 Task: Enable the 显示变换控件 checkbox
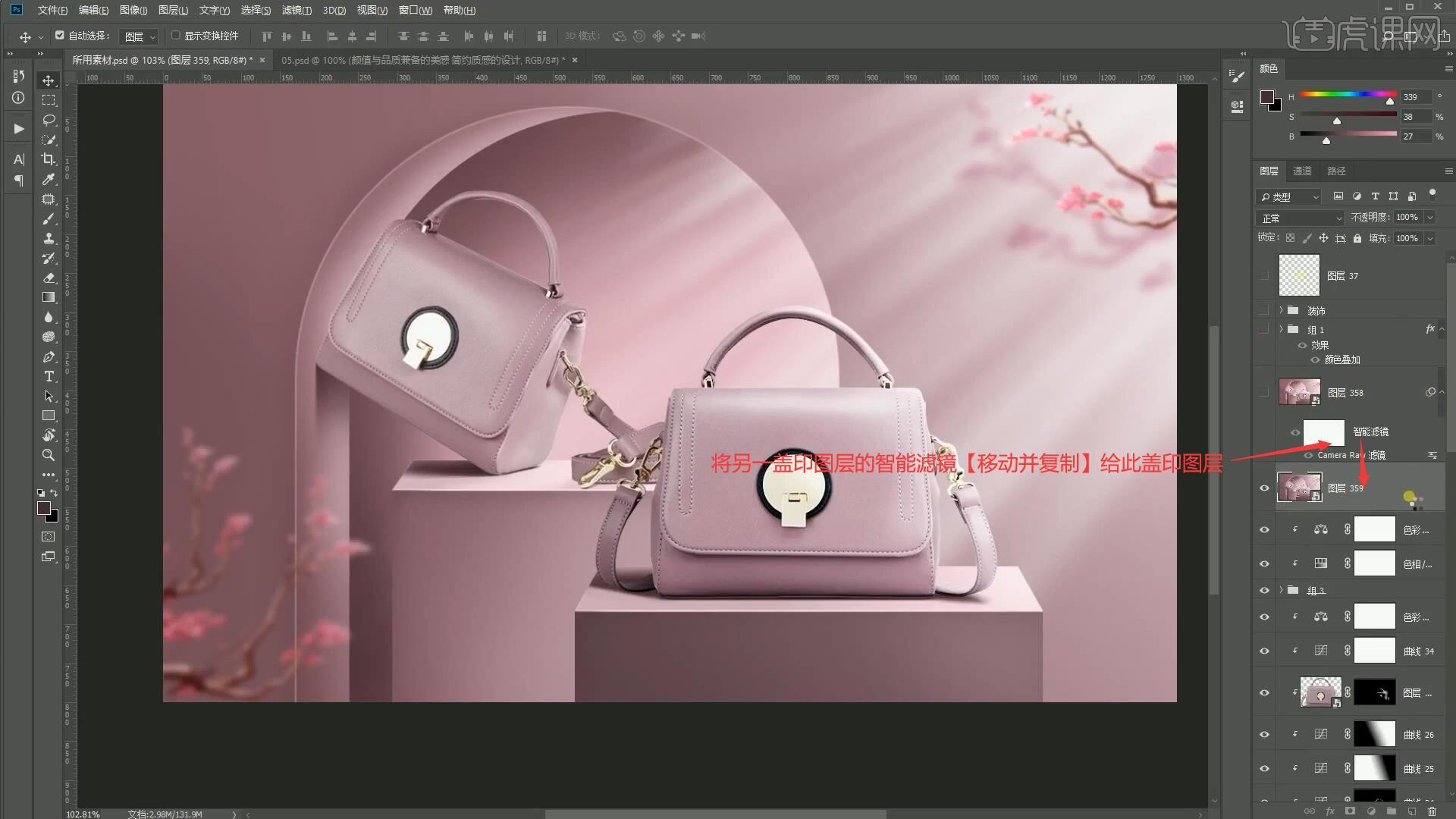click(175, 36)
